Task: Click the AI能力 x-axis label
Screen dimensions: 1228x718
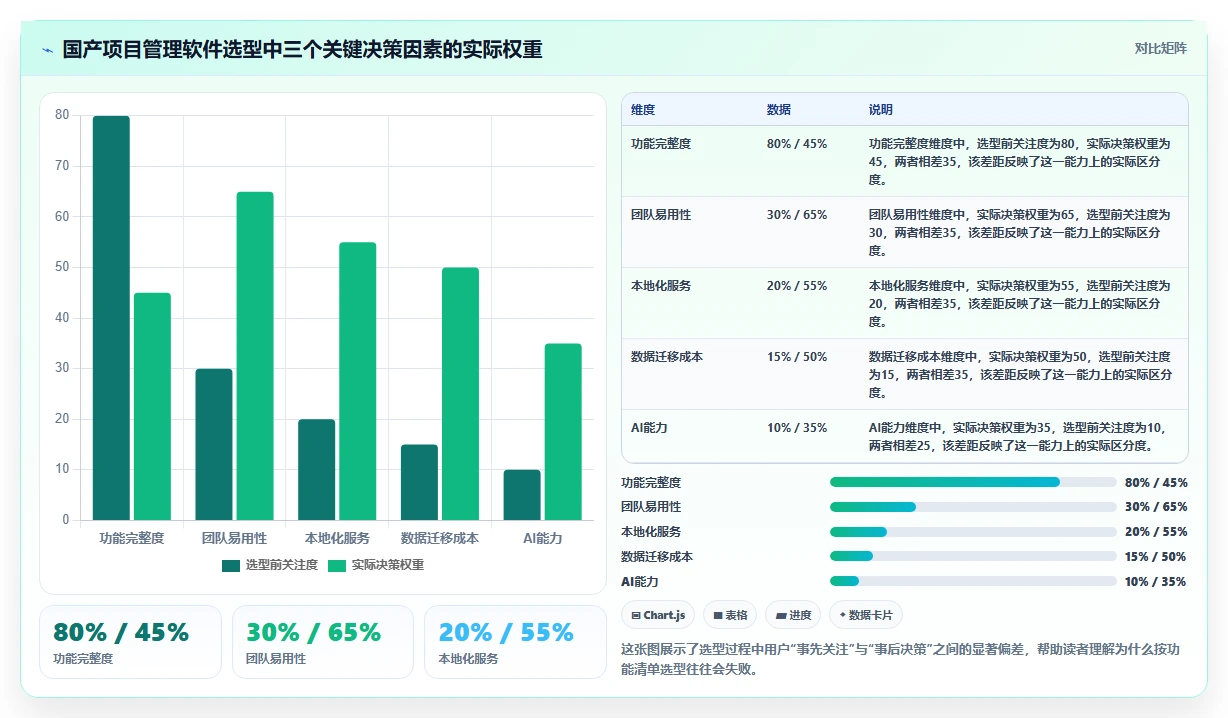Action: (543, 538)
